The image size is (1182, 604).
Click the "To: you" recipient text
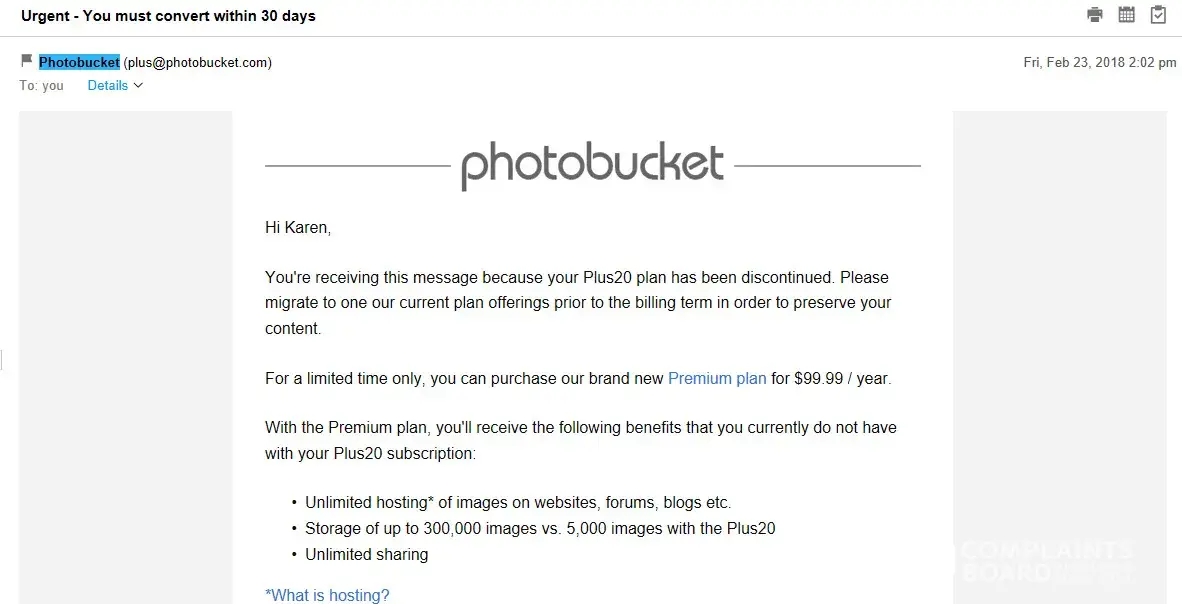tap(41, 86)
